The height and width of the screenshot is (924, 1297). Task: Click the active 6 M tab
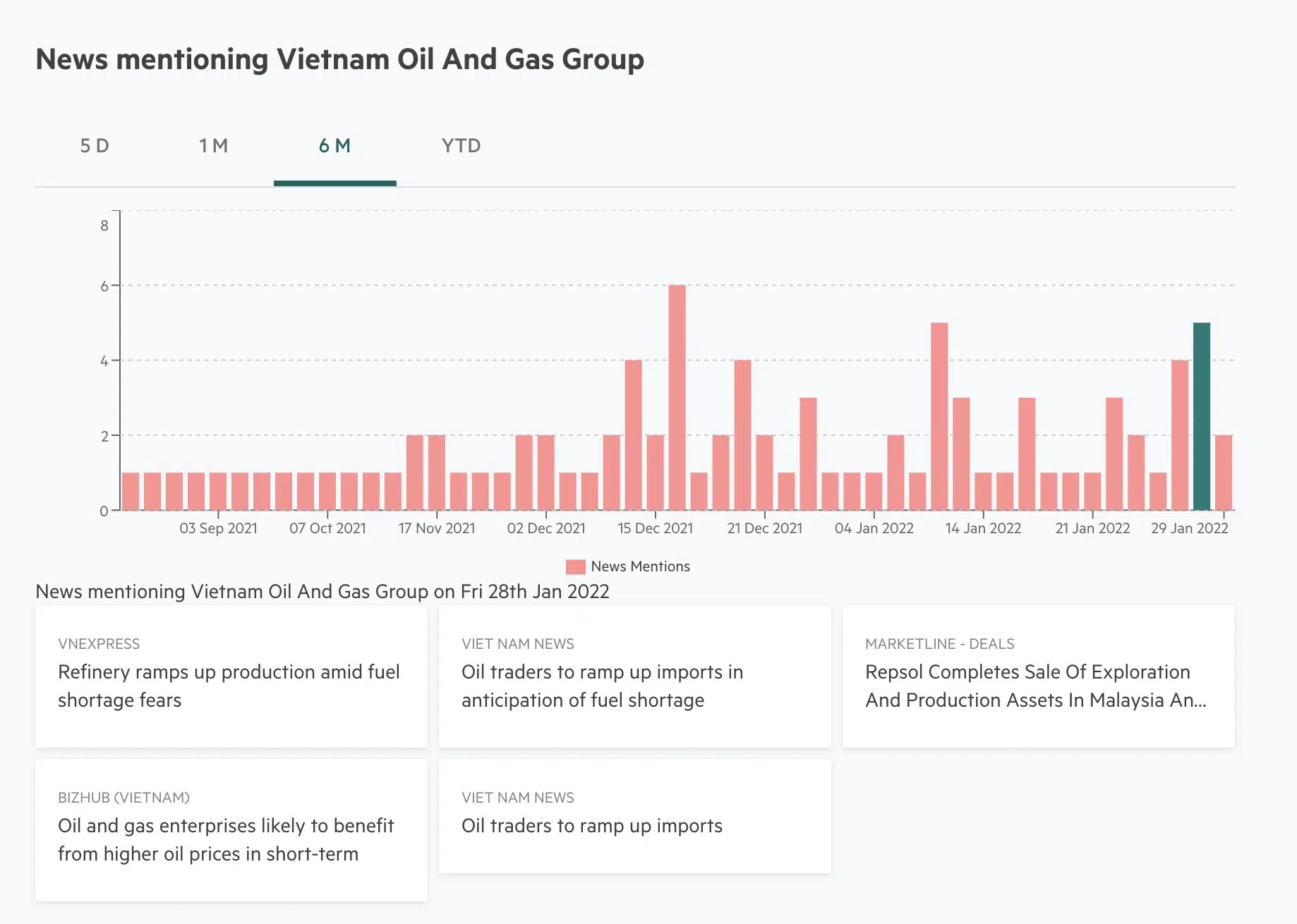click(x=334, y=146)
